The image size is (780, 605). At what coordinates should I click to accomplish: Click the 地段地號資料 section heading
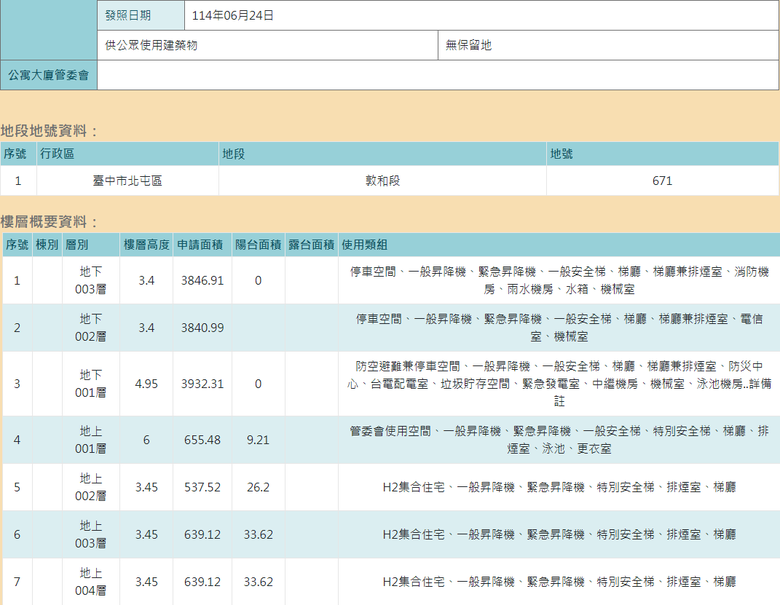(x=49, y=131)
